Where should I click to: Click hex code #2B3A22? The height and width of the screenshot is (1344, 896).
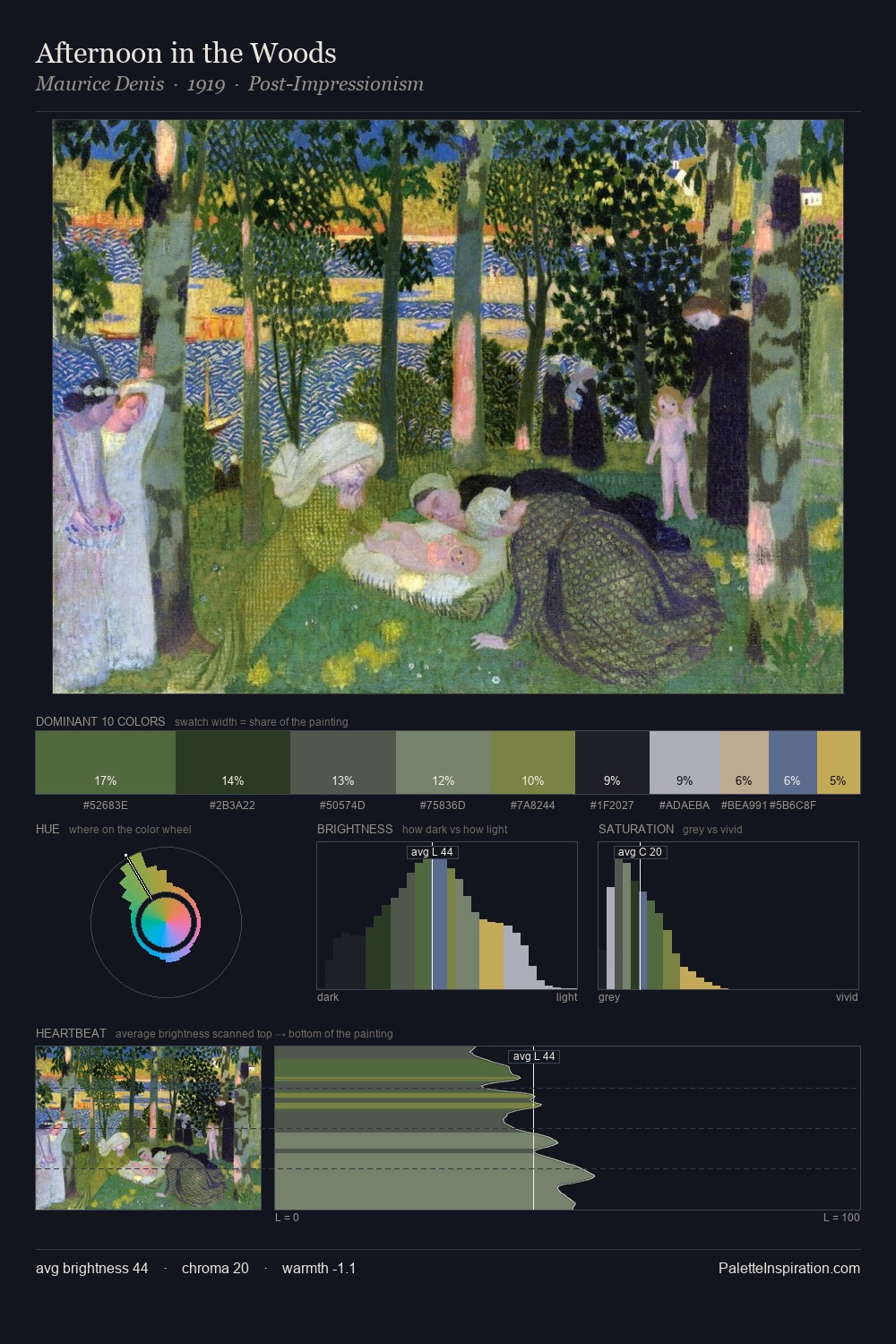coord(233,806)
